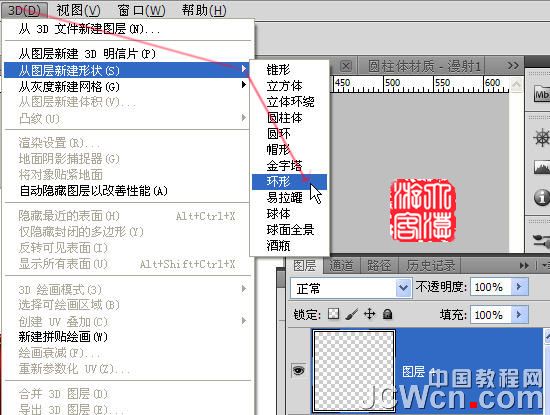Open the histogram panel icon

pyautogui.click(x=542, y=168)
